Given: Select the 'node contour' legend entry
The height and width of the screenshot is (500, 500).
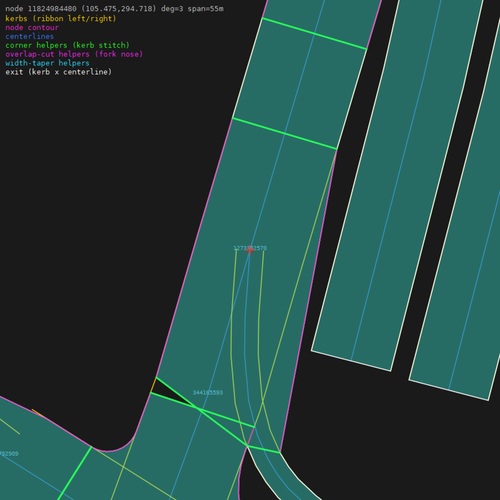Looking at the screenshot, I should pyautogui.click(x=32, y=27).
